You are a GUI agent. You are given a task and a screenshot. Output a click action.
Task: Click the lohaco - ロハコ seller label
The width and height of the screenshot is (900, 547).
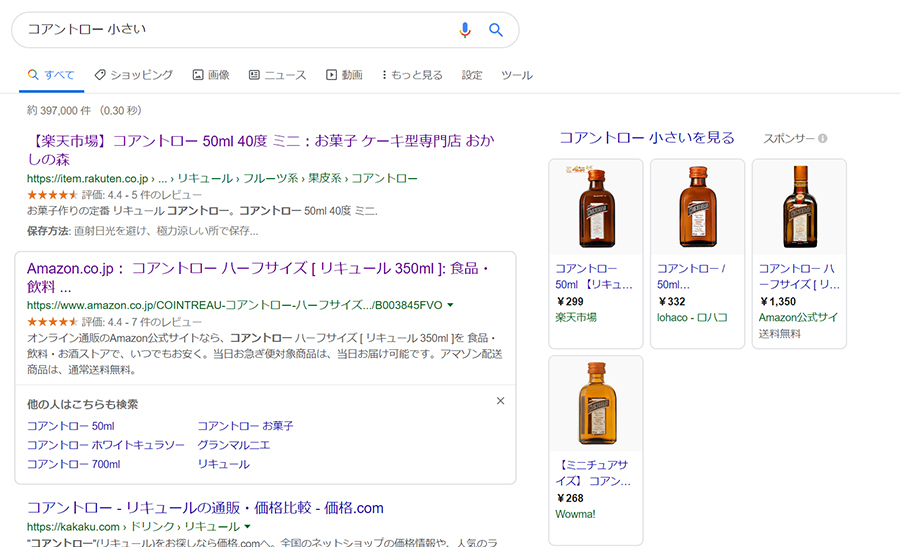(692, 317)
